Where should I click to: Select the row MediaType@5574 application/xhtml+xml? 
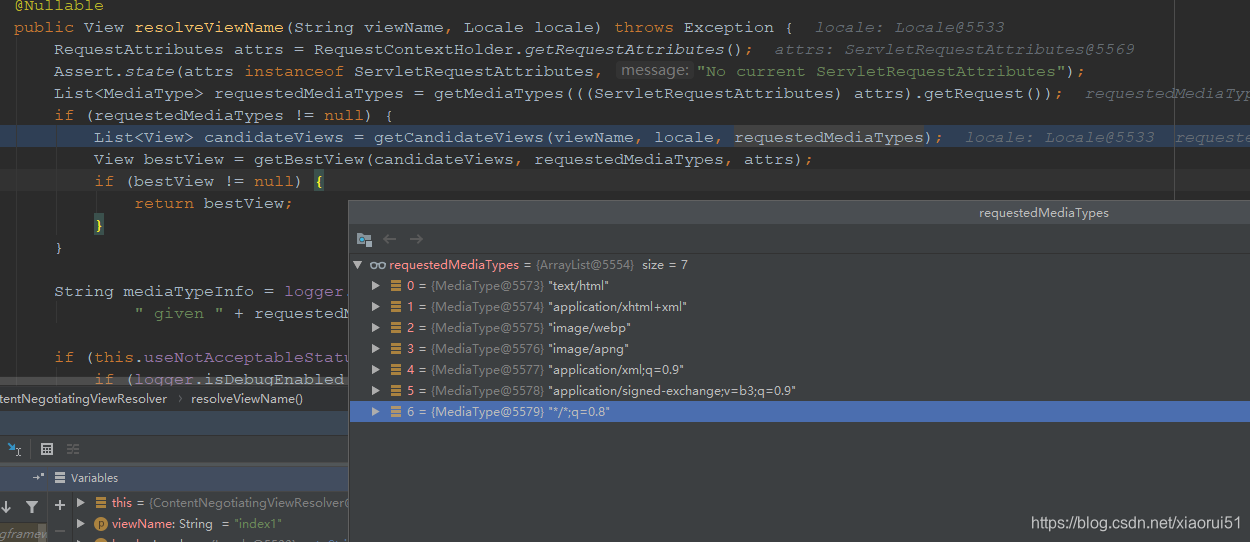(x=800, y=307)
